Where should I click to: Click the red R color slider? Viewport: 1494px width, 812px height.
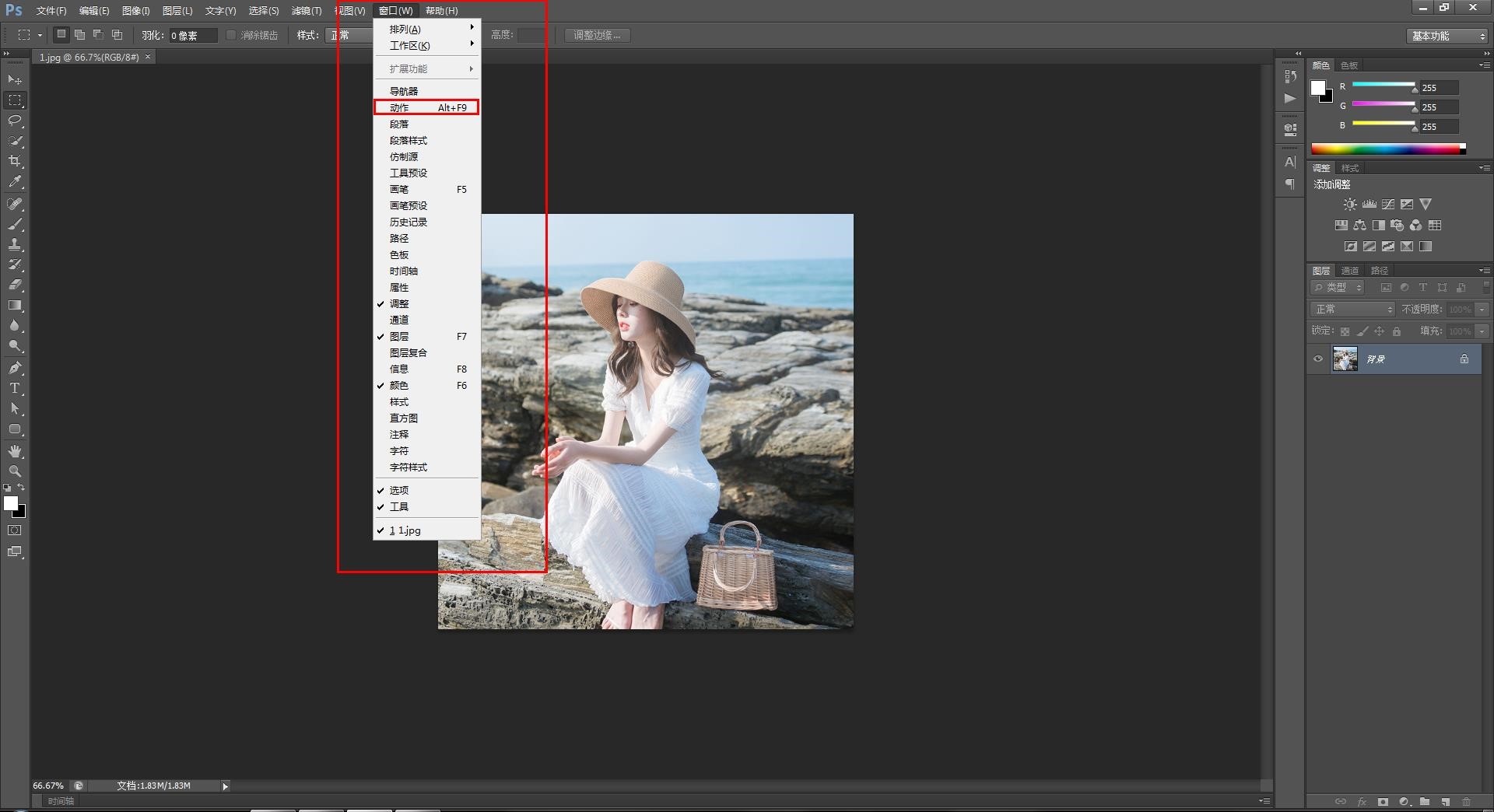point(1384,85)
